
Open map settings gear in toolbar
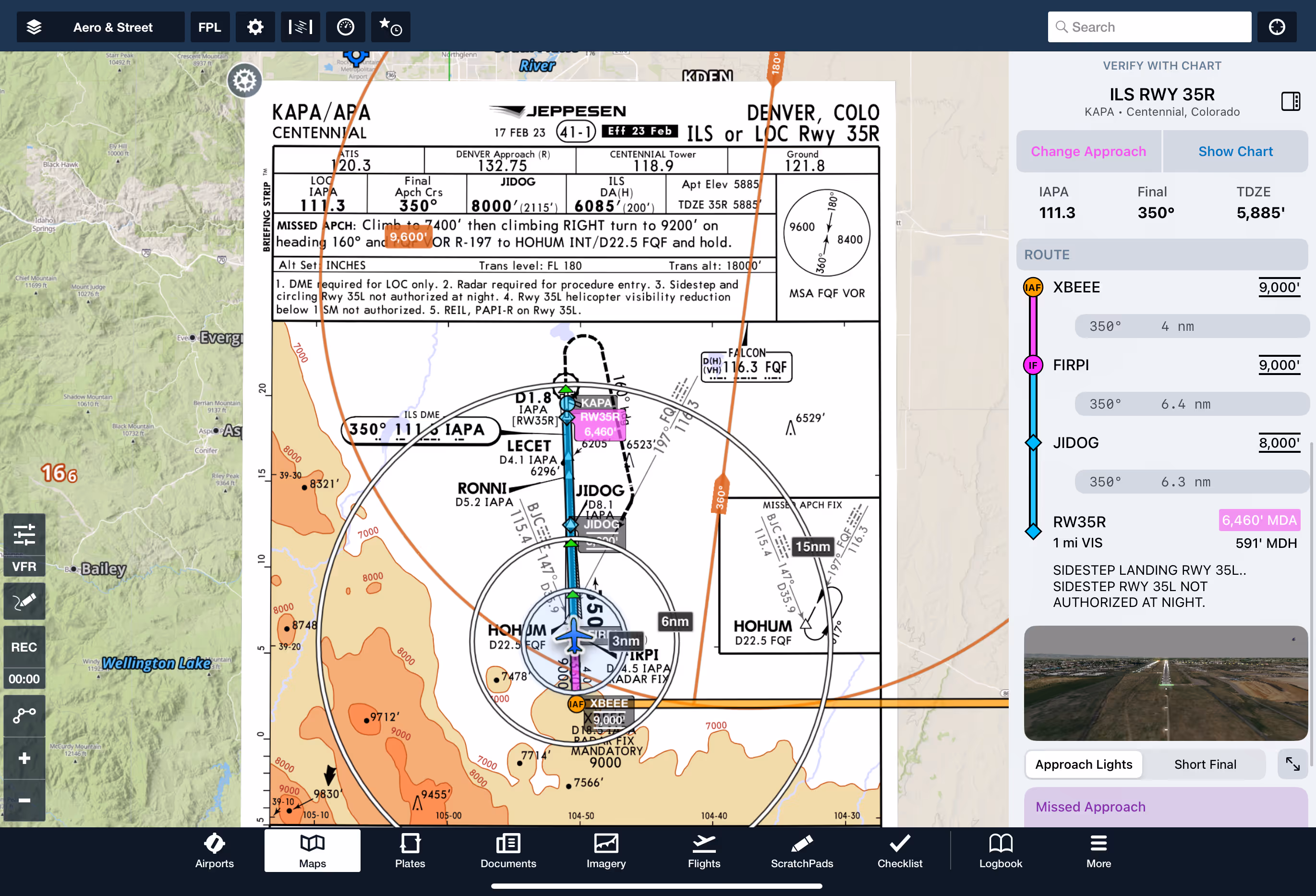[255, 27]
